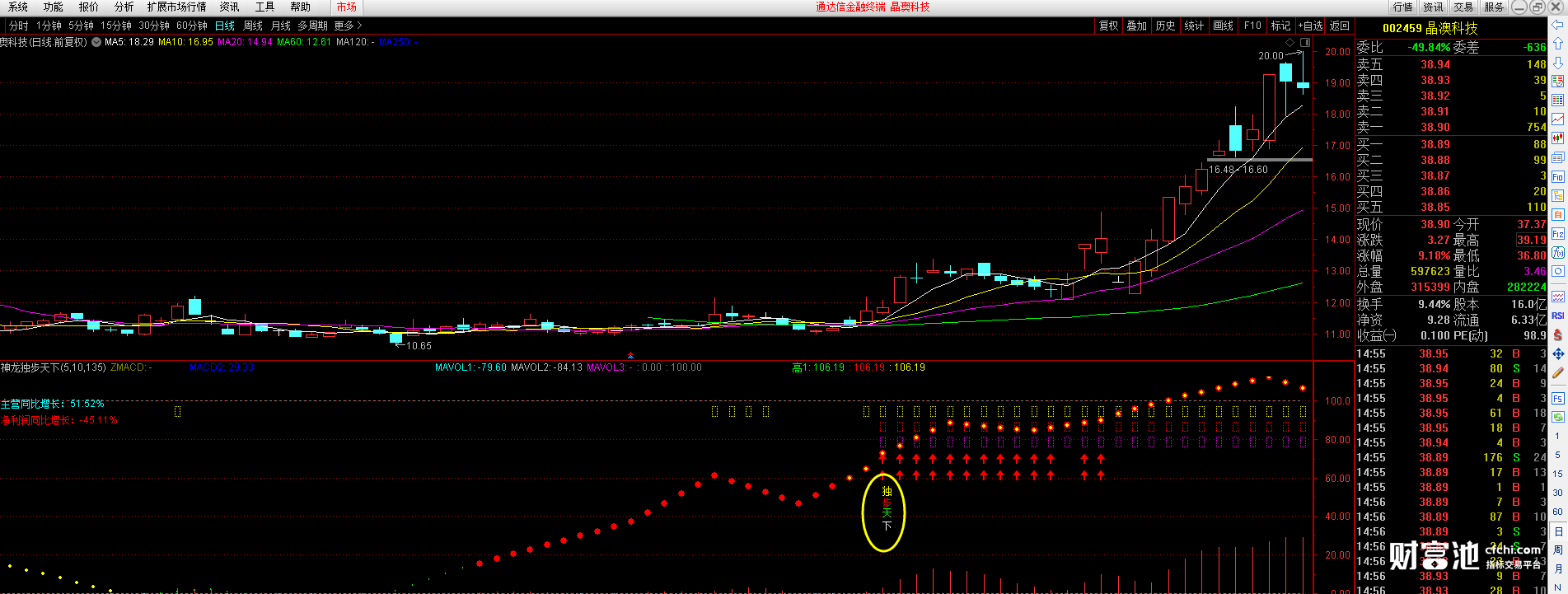Viewport: 1568px width, 594px height.
Task: Click the 复权 adjustment button
Action: point(1109,26)
